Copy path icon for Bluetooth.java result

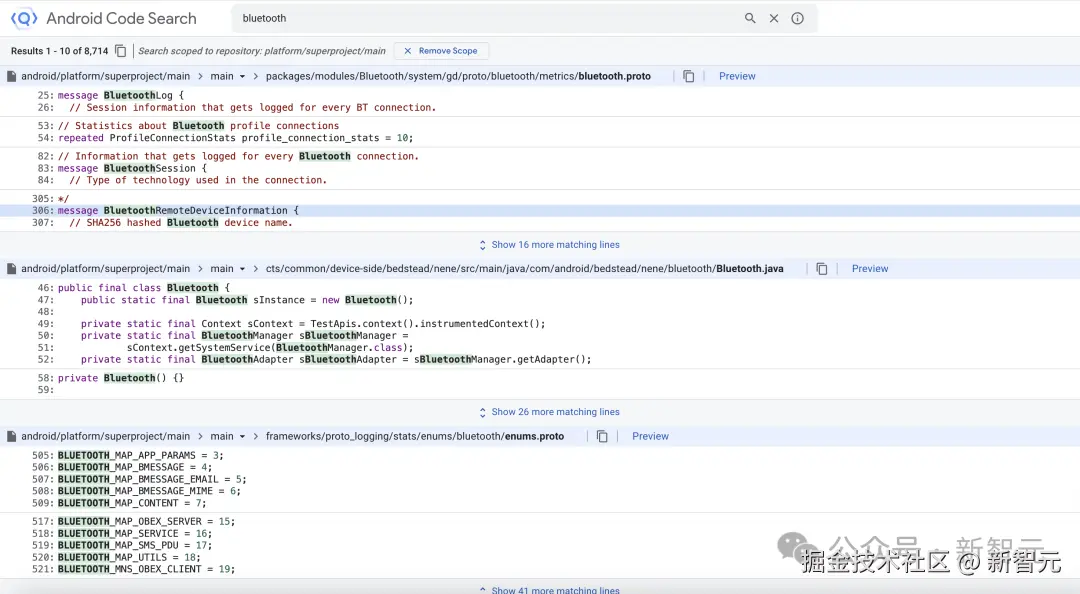[822, 269]
